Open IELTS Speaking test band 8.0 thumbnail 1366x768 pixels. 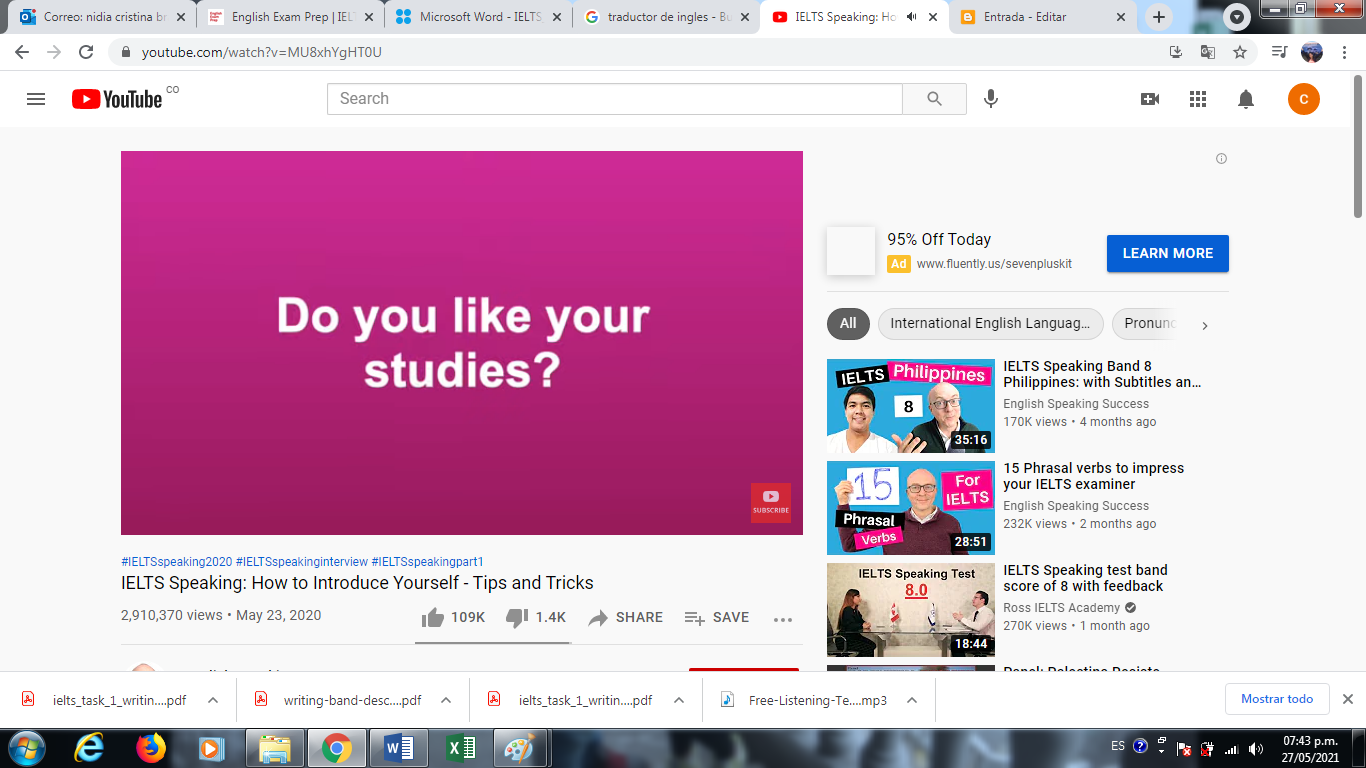point(911,610)
